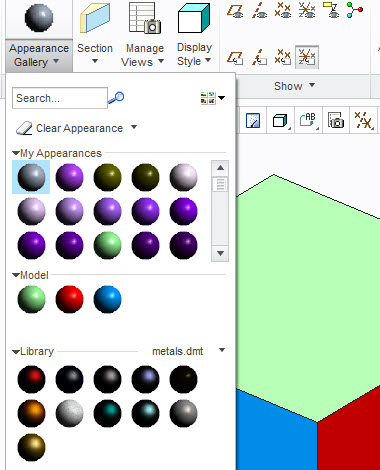Click the blue face of the model

pyautogui.click(x=277, y=437)
